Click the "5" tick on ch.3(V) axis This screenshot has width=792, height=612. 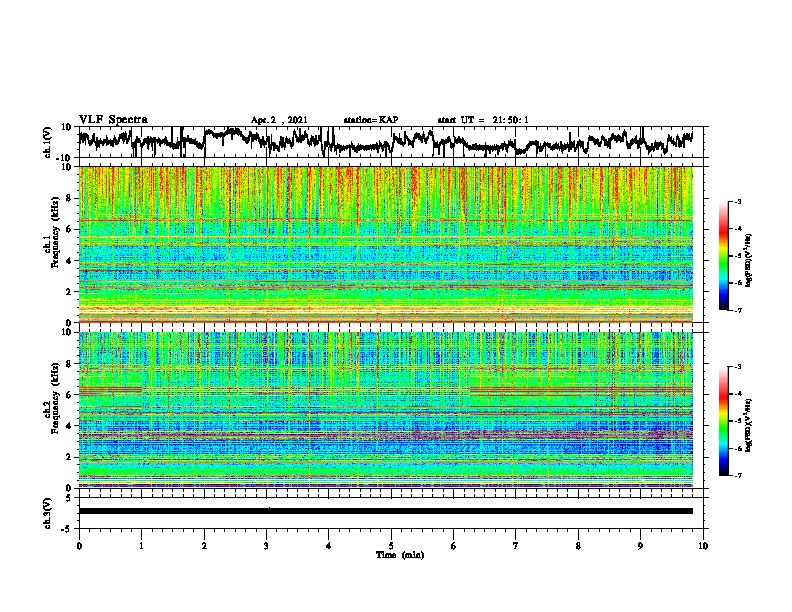(x=69, y=498)
